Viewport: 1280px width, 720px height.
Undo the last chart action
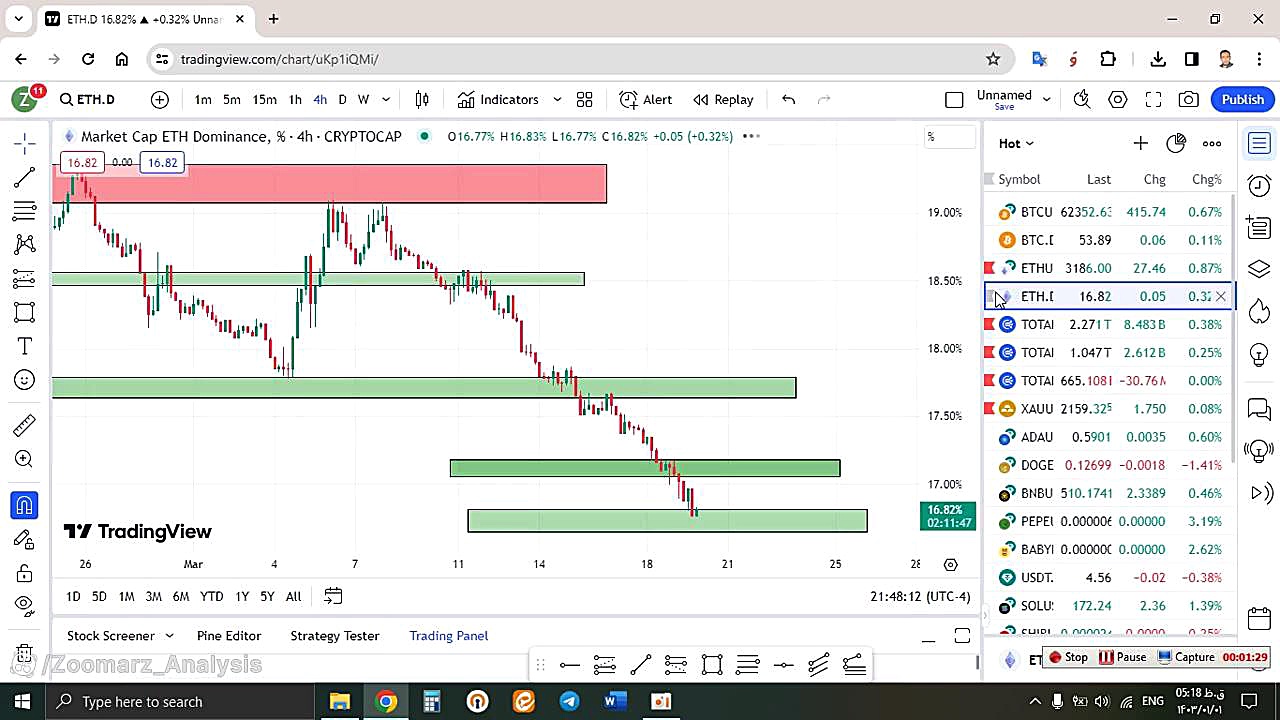tap(789, 99)
